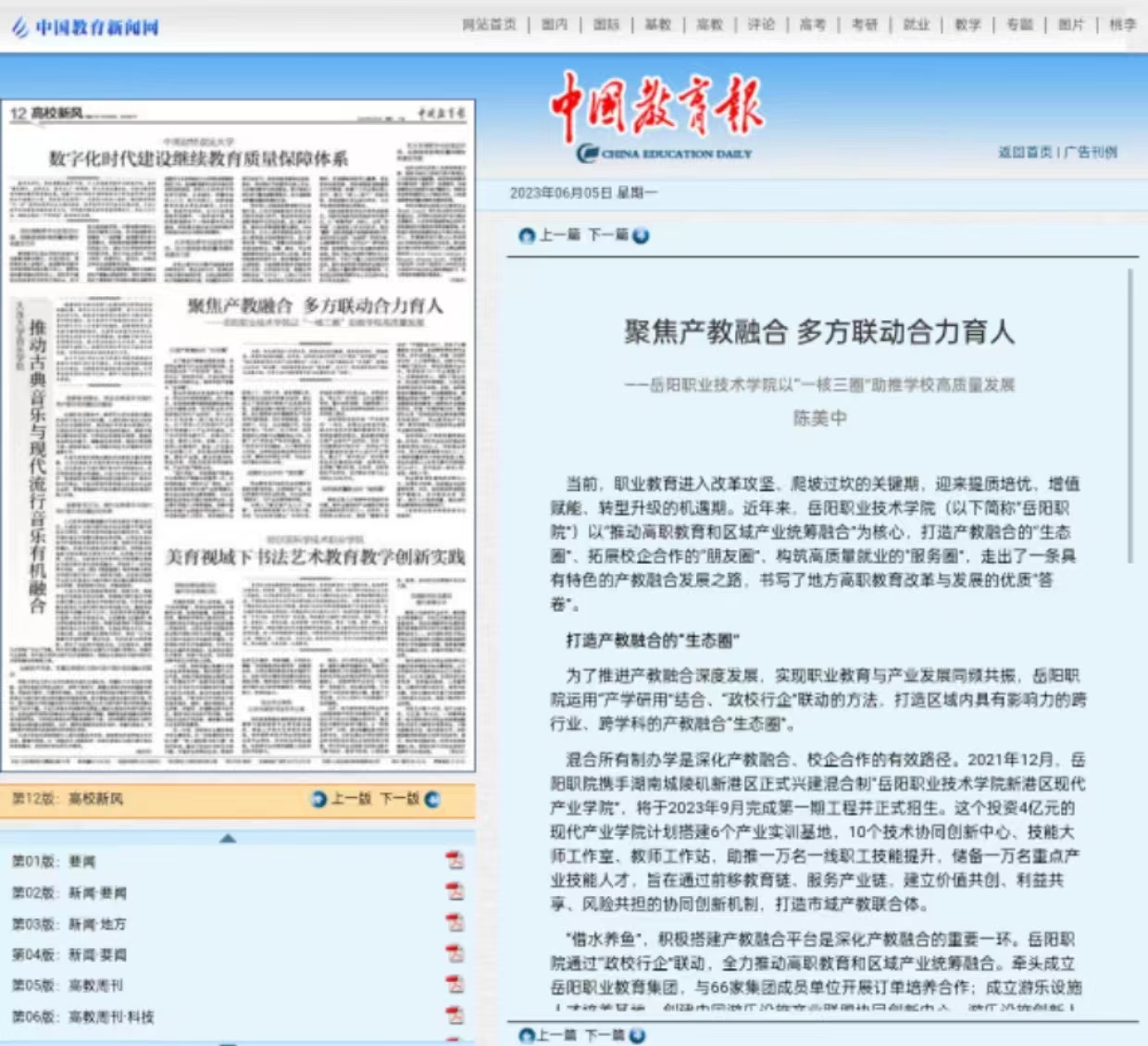Click vertical headline 推动古典音乐与现代流行音乐有机融合 on the page image
1148x1046 pixels.
(37, 467)
